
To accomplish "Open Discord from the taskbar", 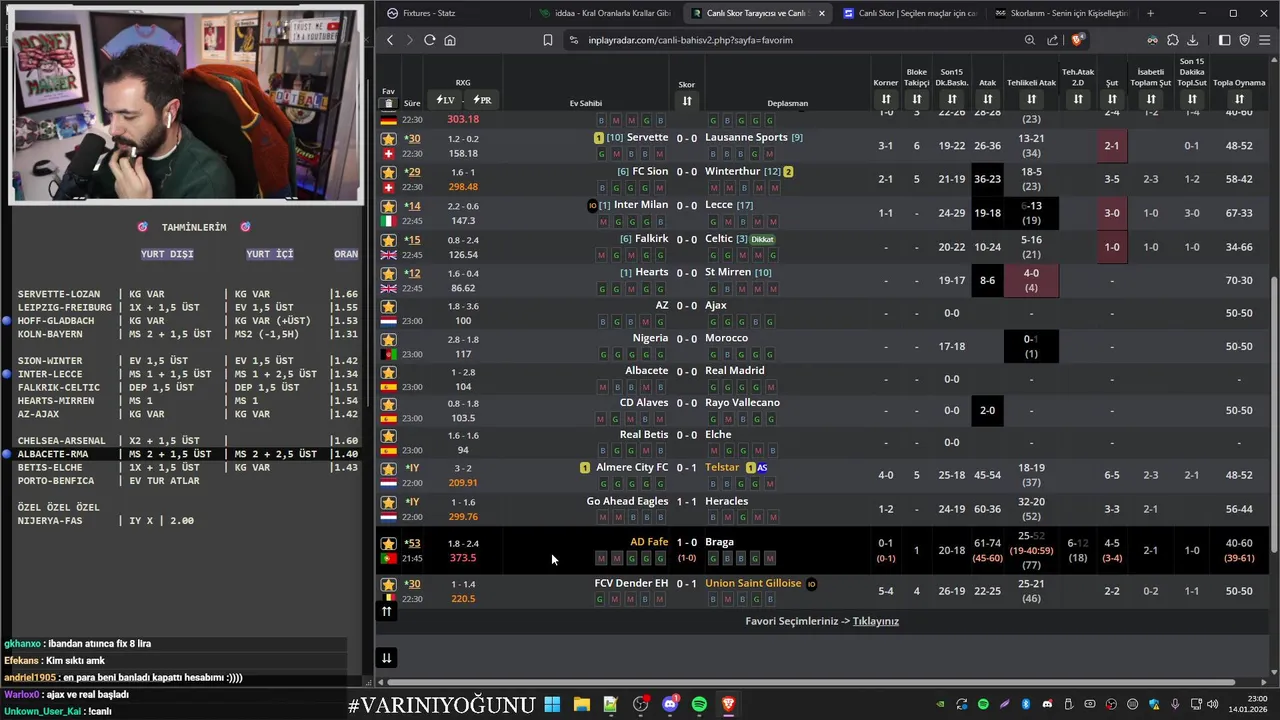I will pyautogui.click(x=670, y=705).
